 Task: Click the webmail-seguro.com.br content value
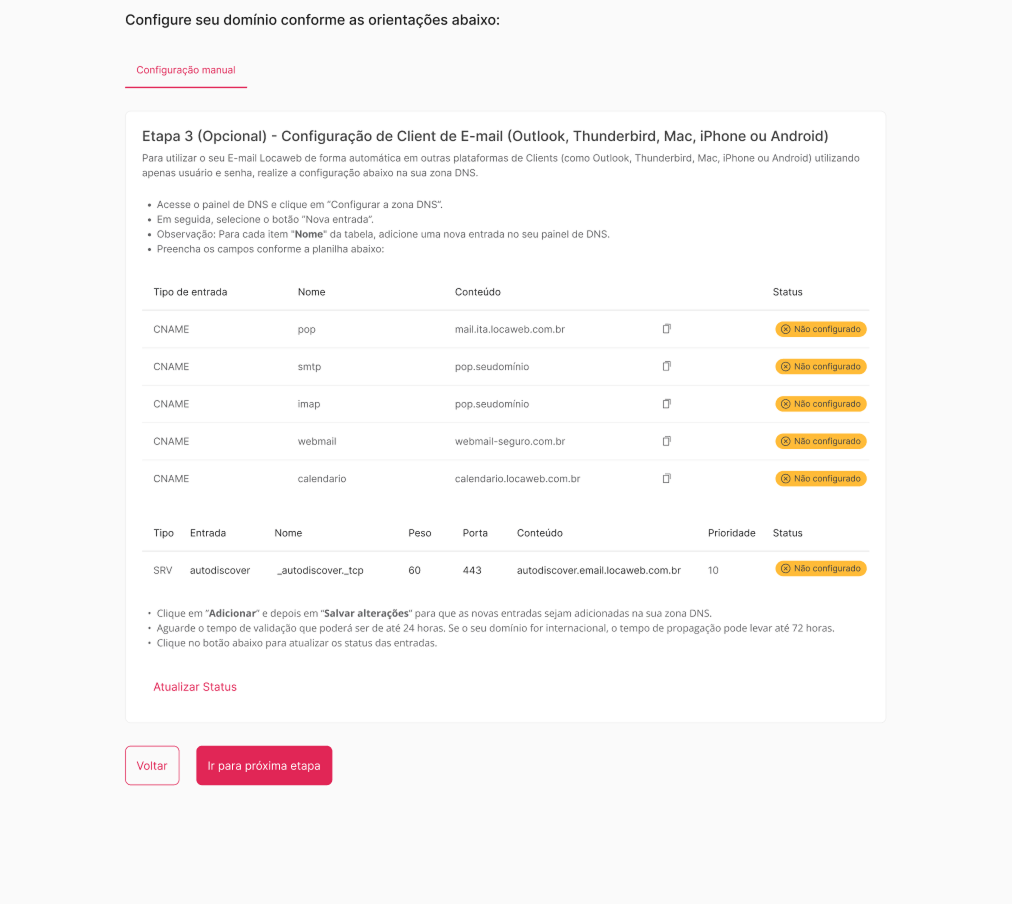(x=510, y=441)
